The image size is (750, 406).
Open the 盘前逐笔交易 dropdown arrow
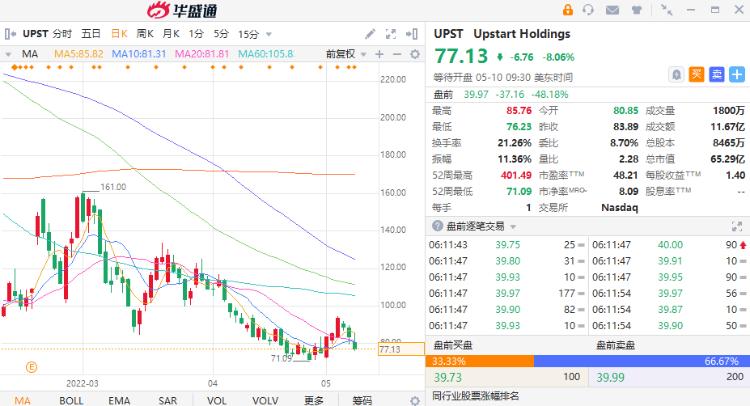pos(513,227)
